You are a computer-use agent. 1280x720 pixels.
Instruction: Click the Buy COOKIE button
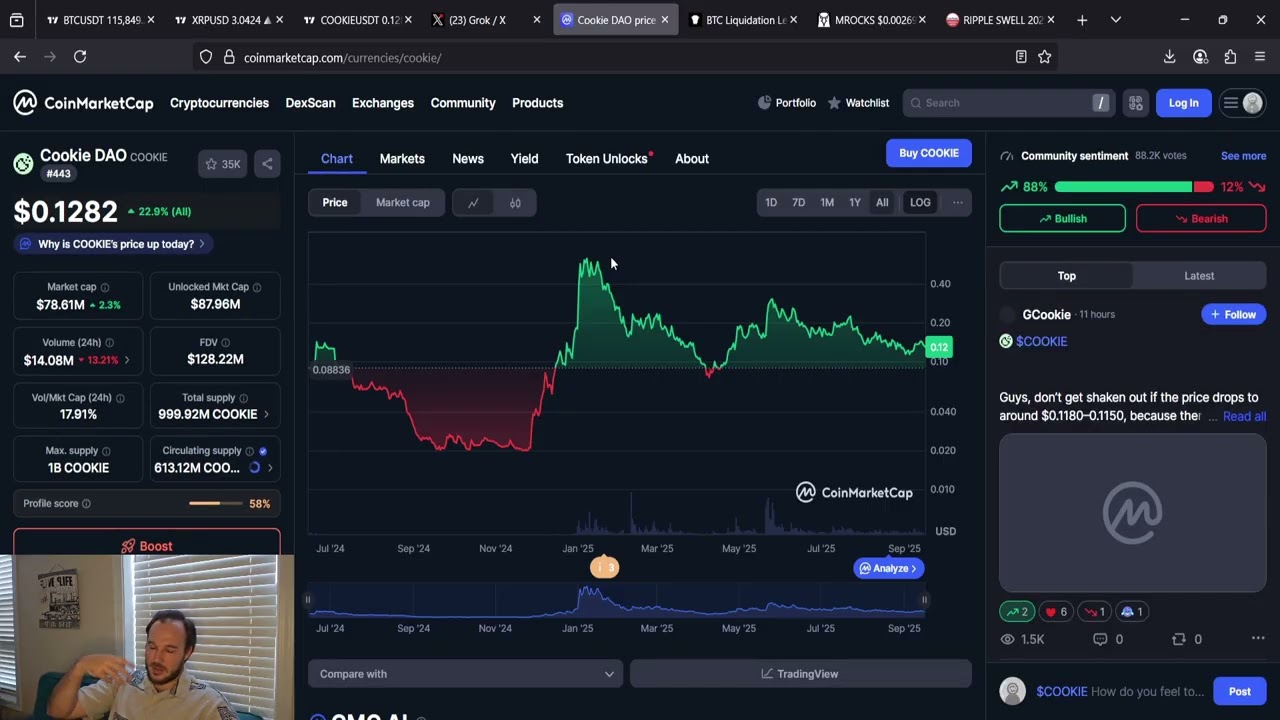click(x=928, y=153)
